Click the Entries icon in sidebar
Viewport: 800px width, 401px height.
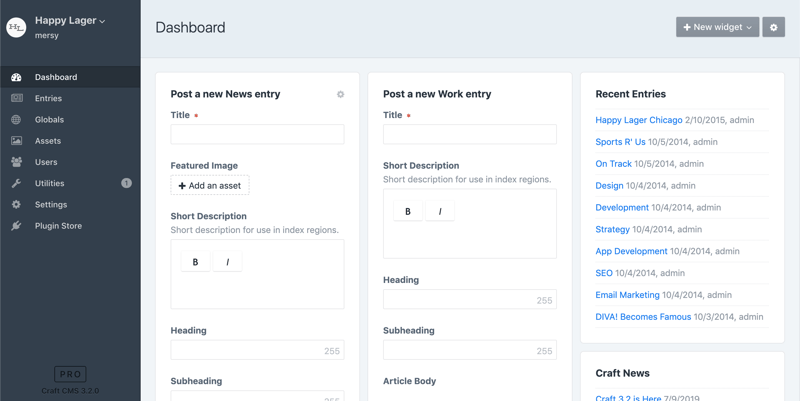pos(16,98)
